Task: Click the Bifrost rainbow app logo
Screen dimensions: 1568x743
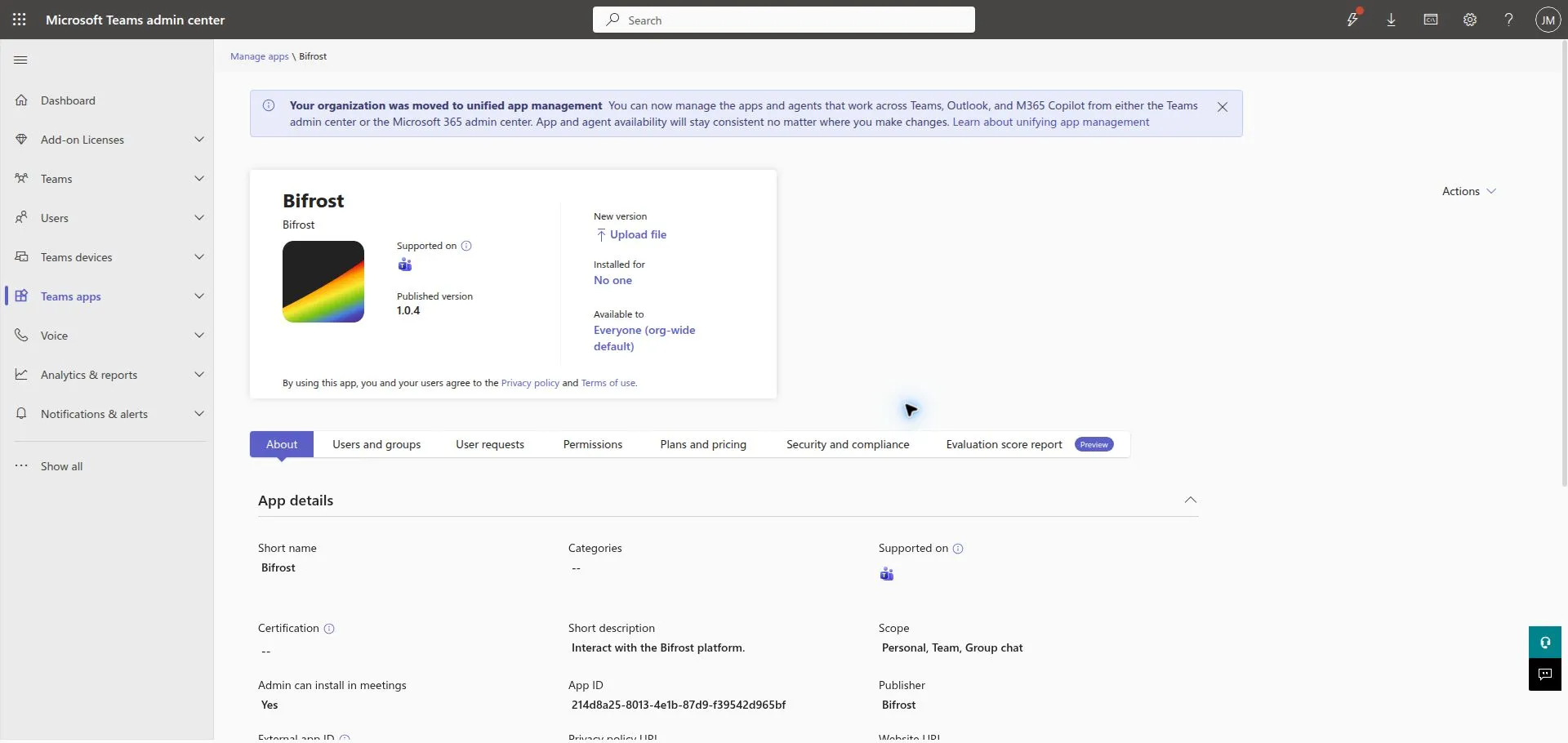Action: click(323, 282)
